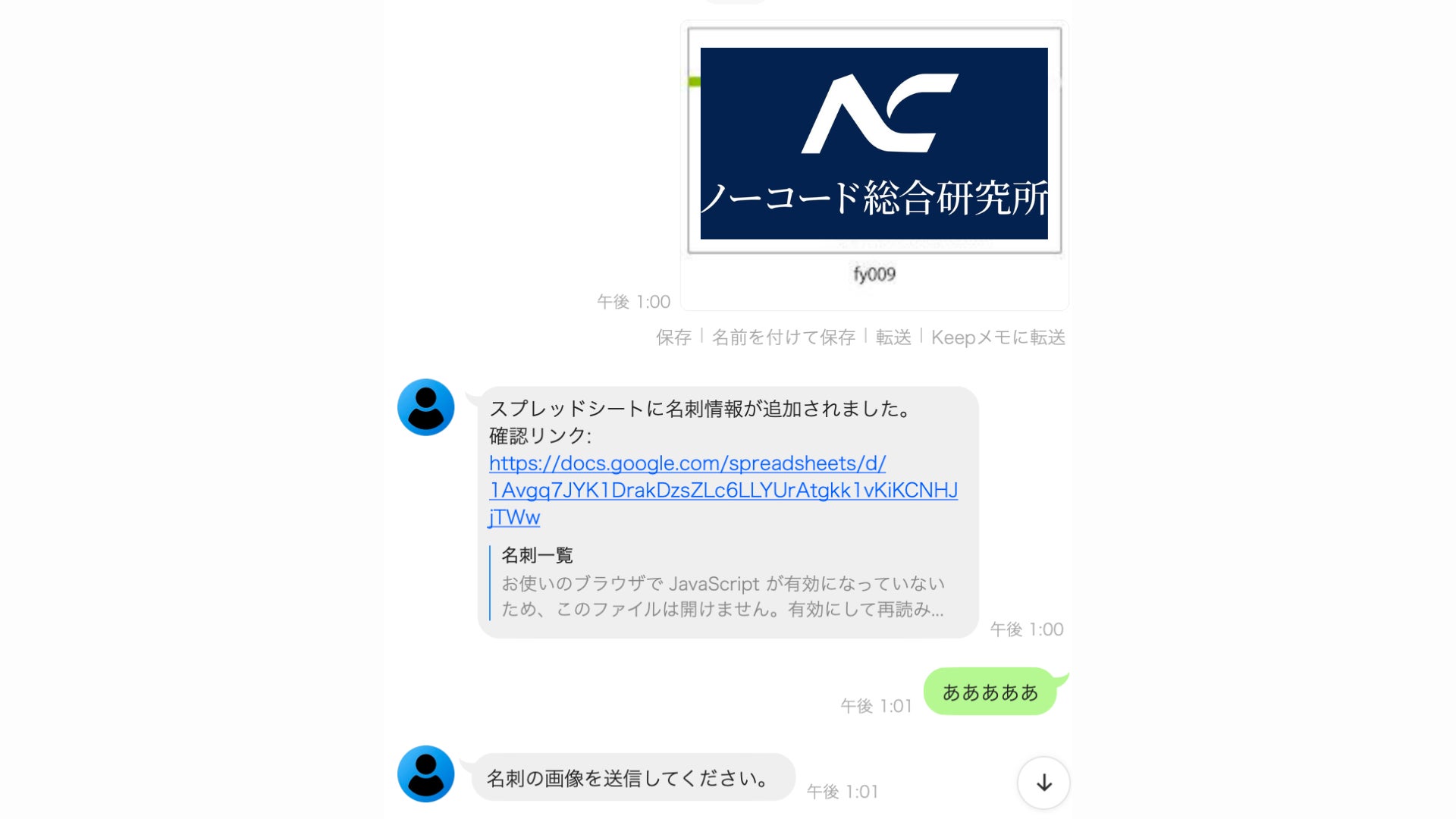This screenshot has width=1456, height=819.
Task: Click 名前を付けて保存 option
Action: pyautogui.click(x=783, y=337)
